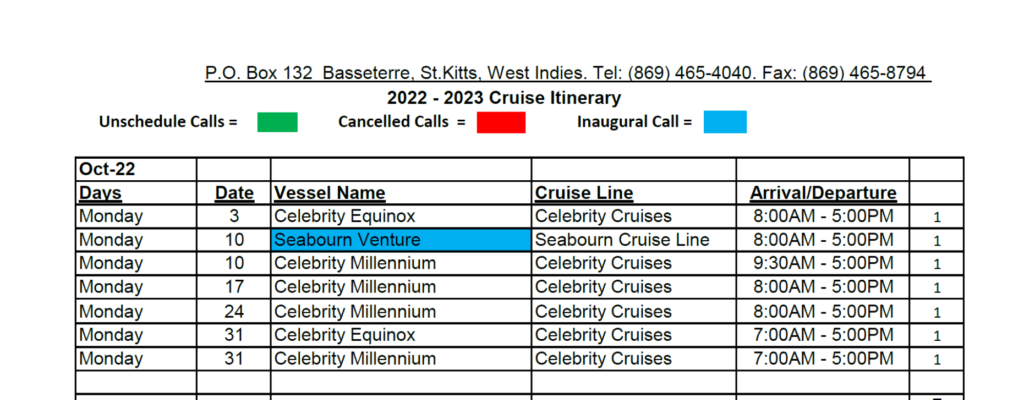Screen dimensions: 1024x400
Task: Click the date cell showing 17
Action: tap(233, 287)
